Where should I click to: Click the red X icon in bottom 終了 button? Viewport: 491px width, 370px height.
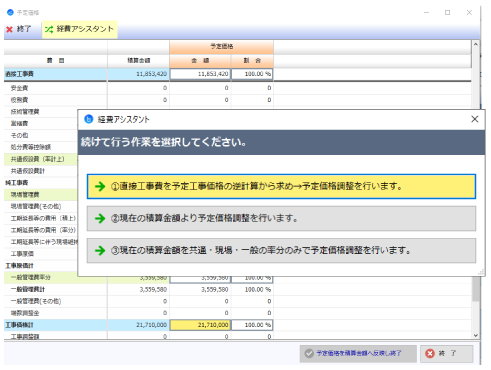click(x=430, y=353)
